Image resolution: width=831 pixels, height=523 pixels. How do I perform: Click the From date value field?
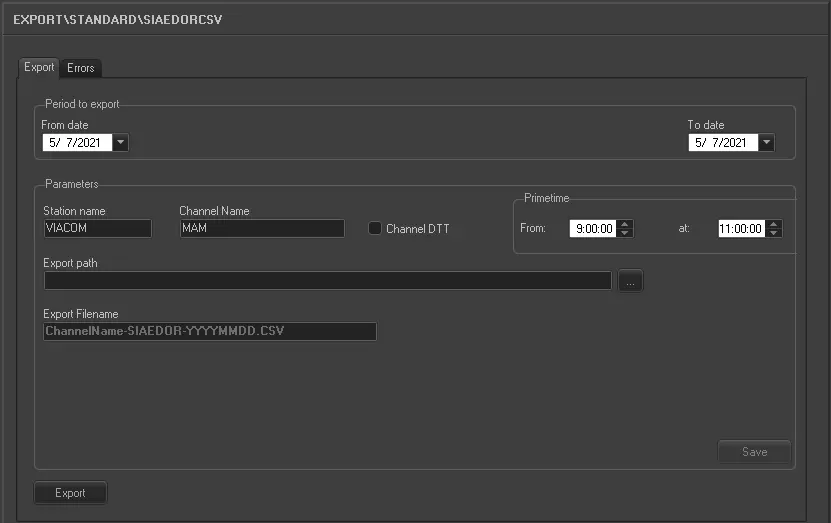pos(77,143)
